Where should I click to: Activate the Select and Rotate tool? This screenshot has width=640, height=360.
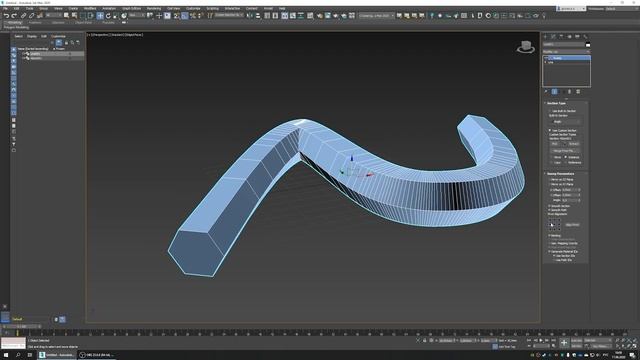[108, 16]
